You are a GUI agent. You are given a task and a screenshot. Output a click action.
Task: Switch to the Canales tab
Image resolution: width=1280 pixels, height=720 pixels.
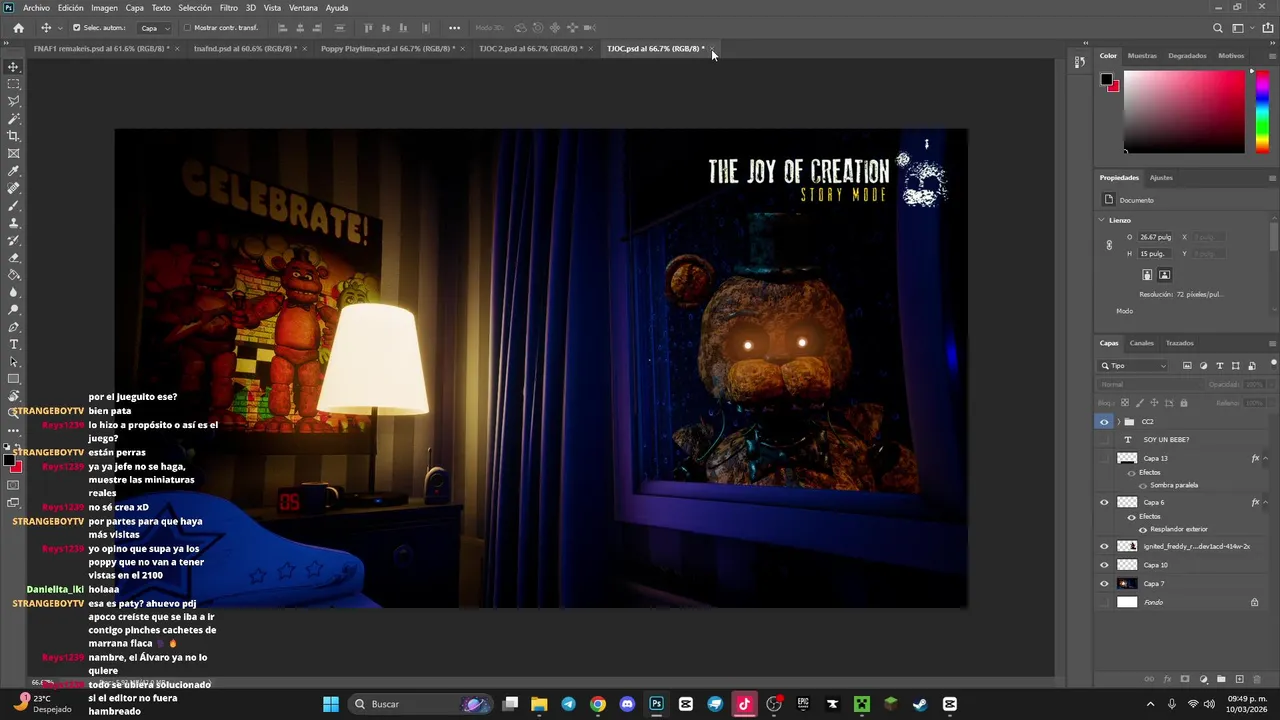pos(1141,343)
